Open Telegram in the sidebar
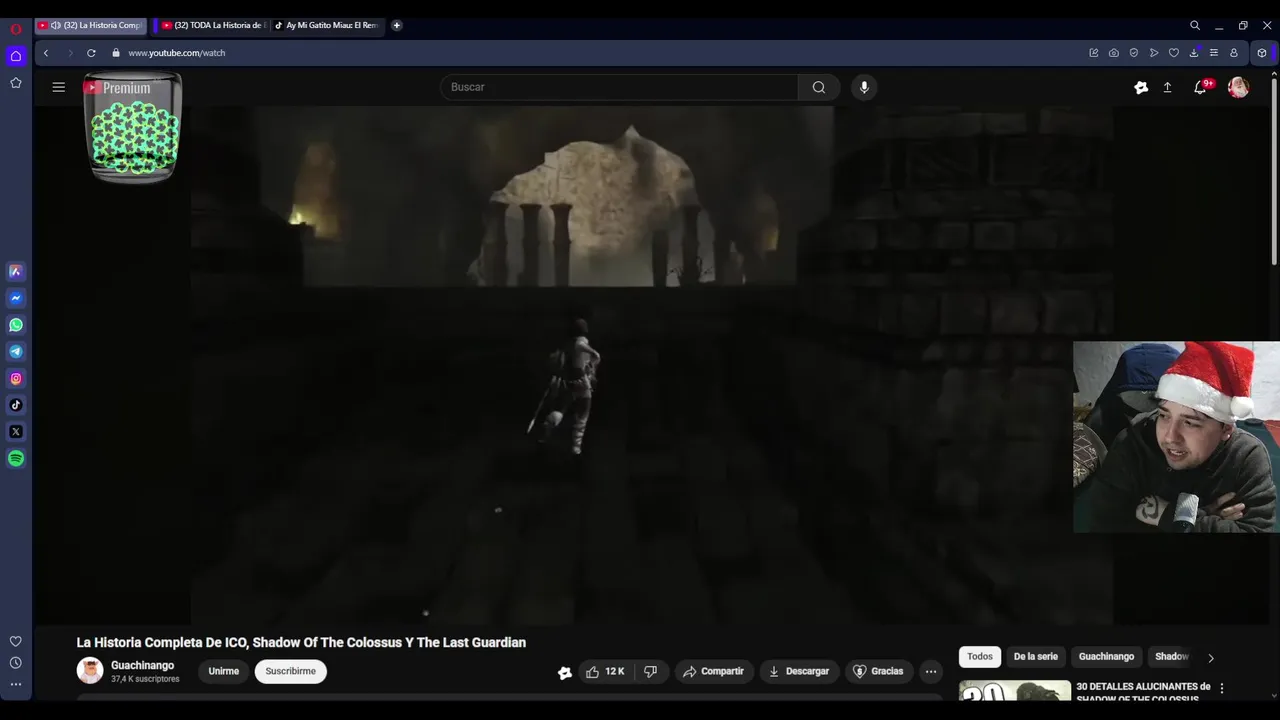This screenshot has width=1280, height=720. coord(16,352)
